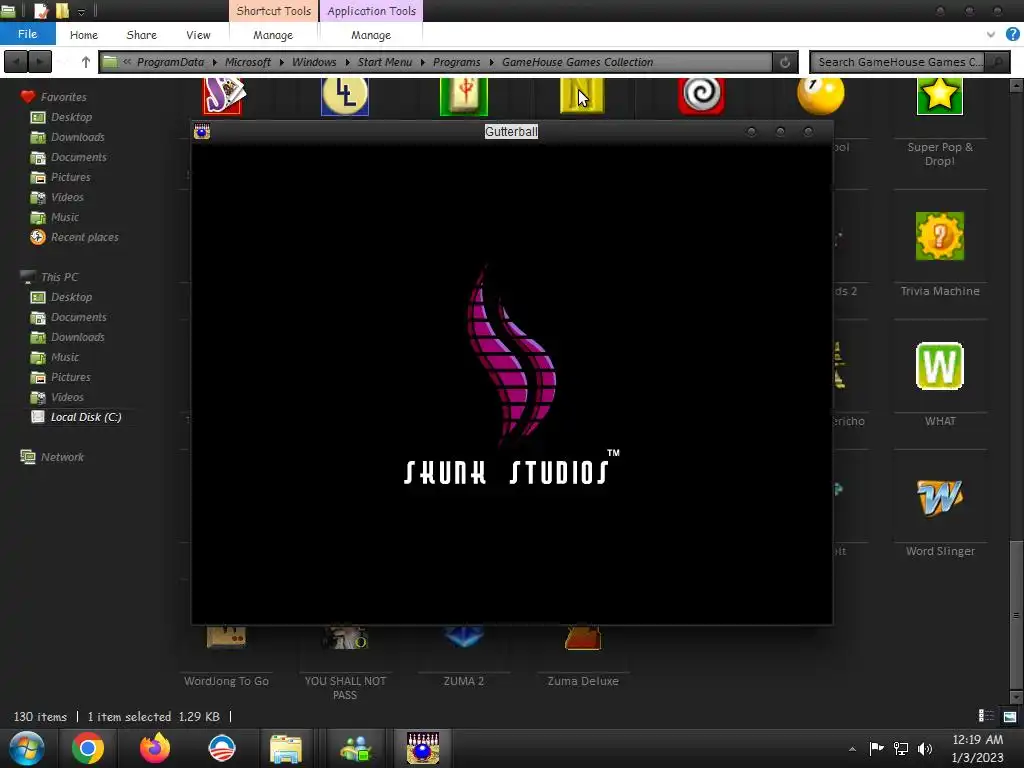
Task: Open the Share ribbon tab
Action: point(141,35)
